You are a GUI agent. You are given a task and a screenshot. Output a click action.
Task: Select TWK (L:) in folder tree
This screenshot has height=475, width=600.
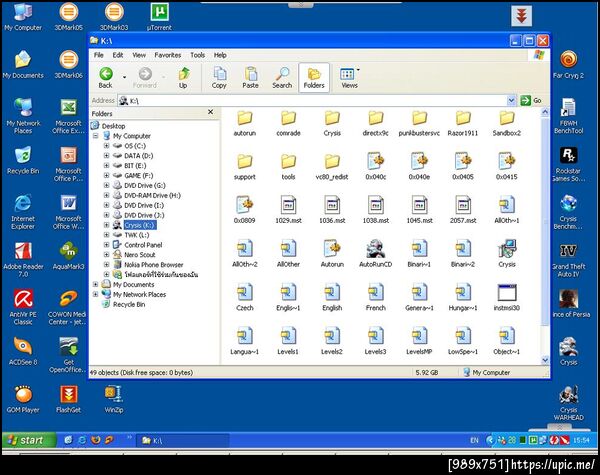click(137, 235)
